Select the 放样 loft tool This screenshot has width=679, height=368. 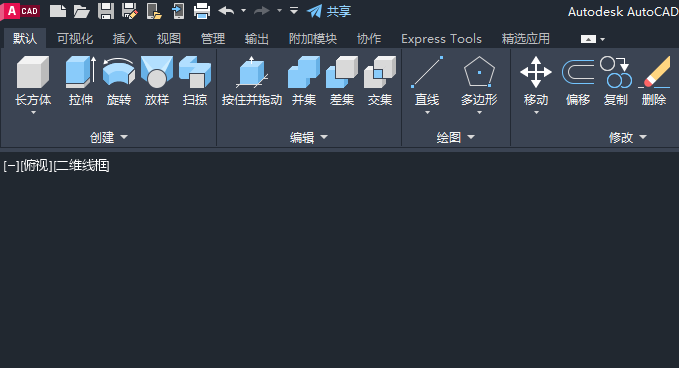[157, 81]
